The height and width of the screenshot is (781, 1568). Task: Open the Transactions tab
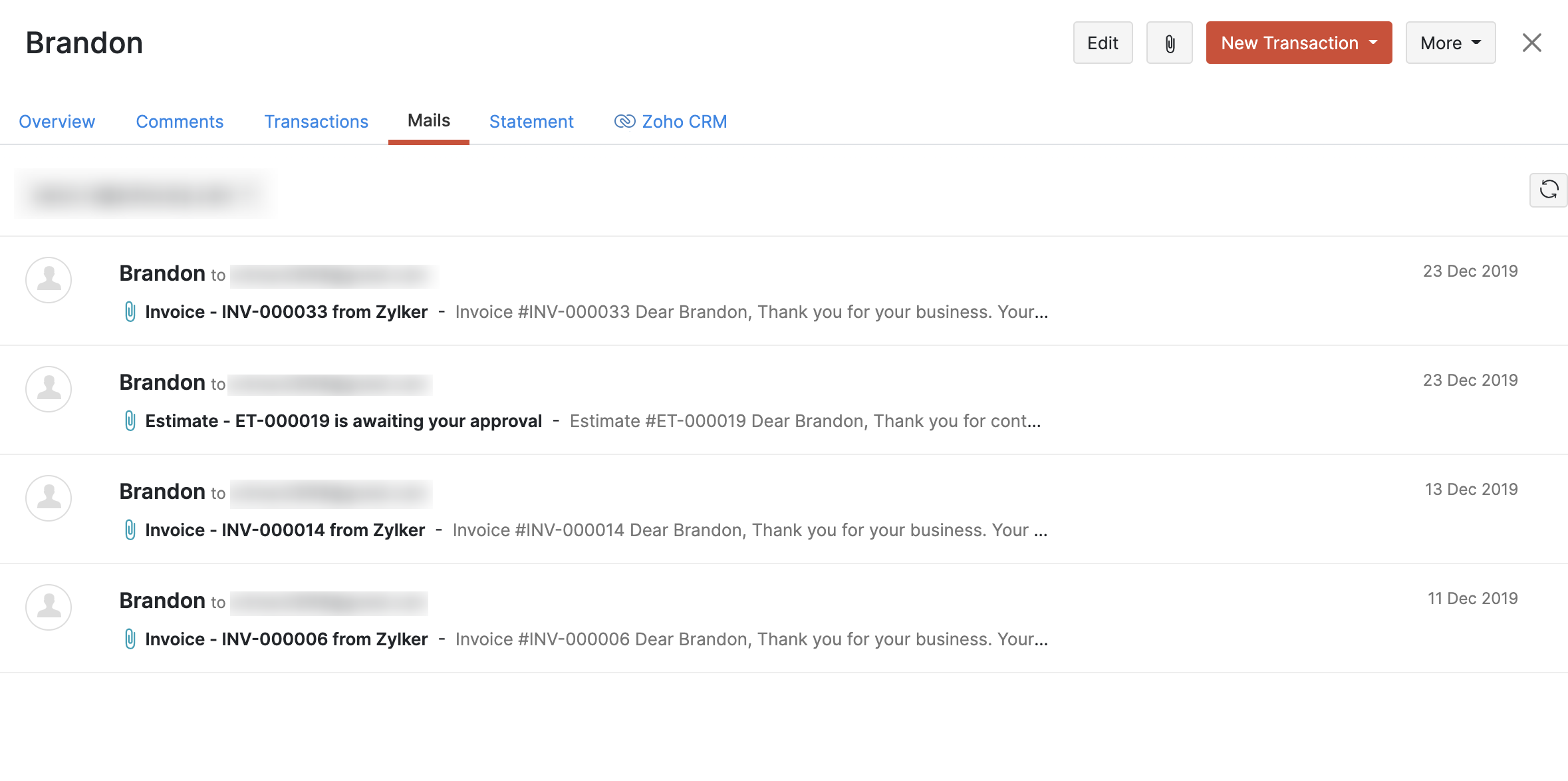click(x=316, y=122)
